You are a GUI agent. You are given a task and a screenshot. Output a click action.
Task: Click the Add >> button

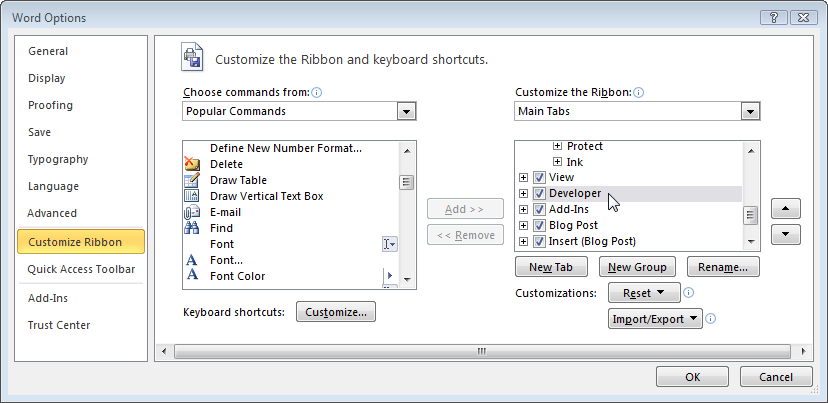pyautogui.click(x=465, y=209)
